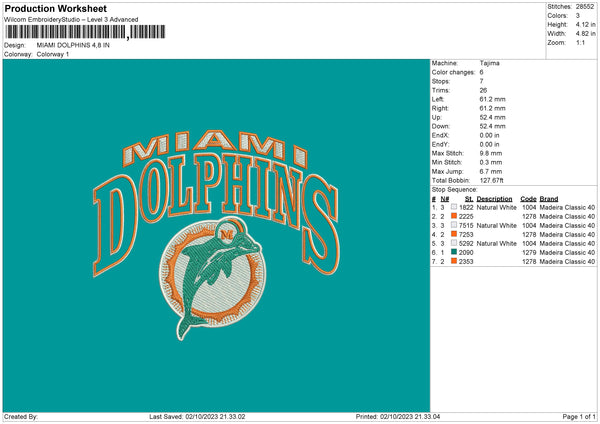This screenshot has height=424, width=600.
Task: Click the Stitches value 28552
Action: coord(585,7)
